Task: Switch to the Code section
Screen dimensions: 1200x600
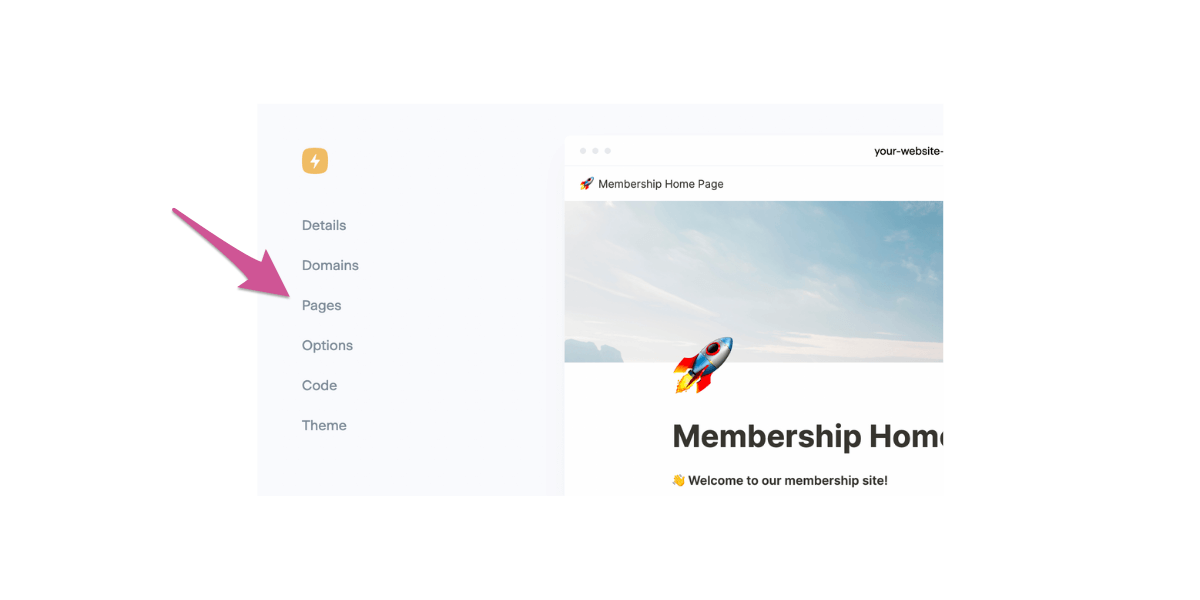Action: (x=319, y=385)
